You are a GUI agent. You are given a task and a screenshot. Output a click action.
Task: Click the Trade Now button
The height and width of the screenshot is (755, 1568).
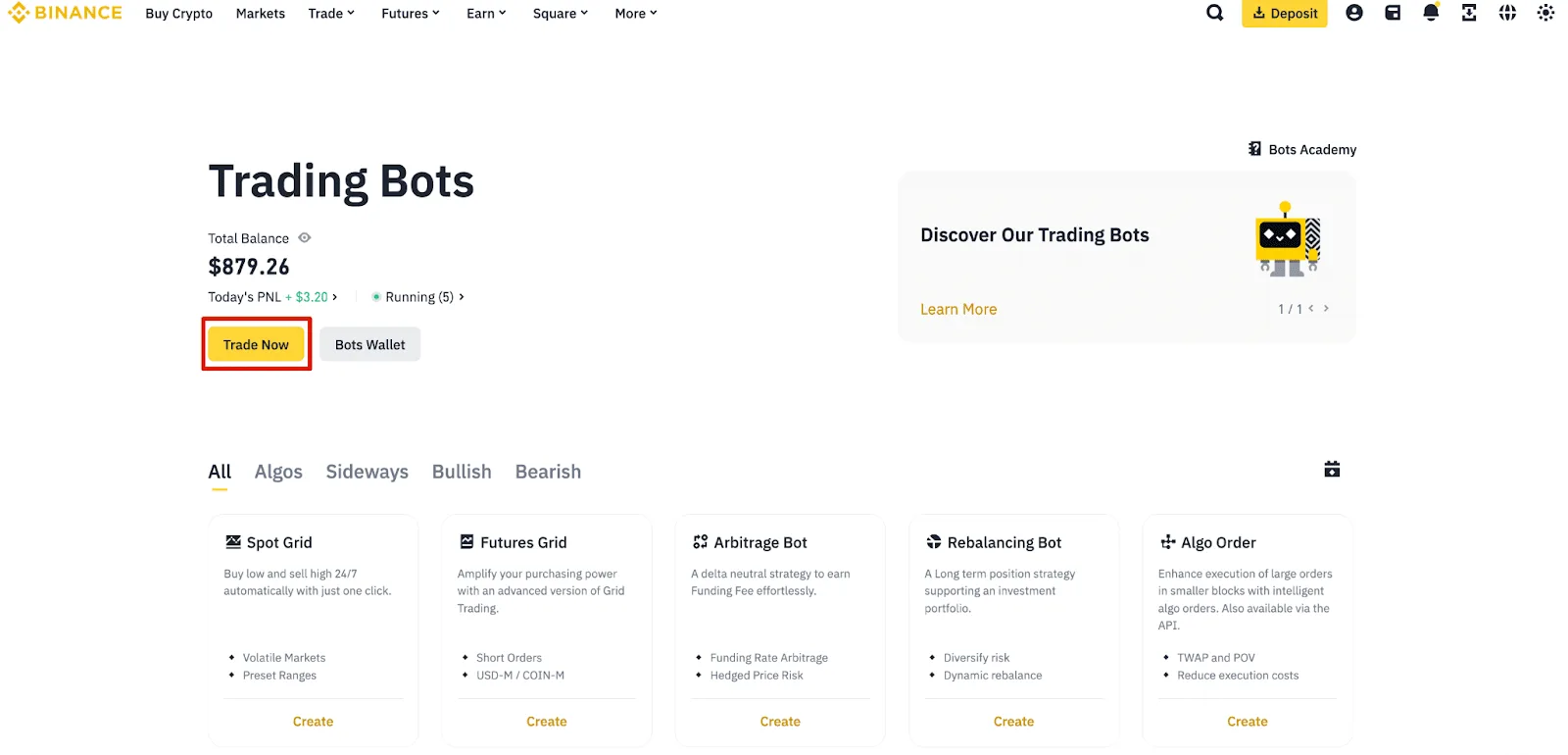(x=256, y=344)
